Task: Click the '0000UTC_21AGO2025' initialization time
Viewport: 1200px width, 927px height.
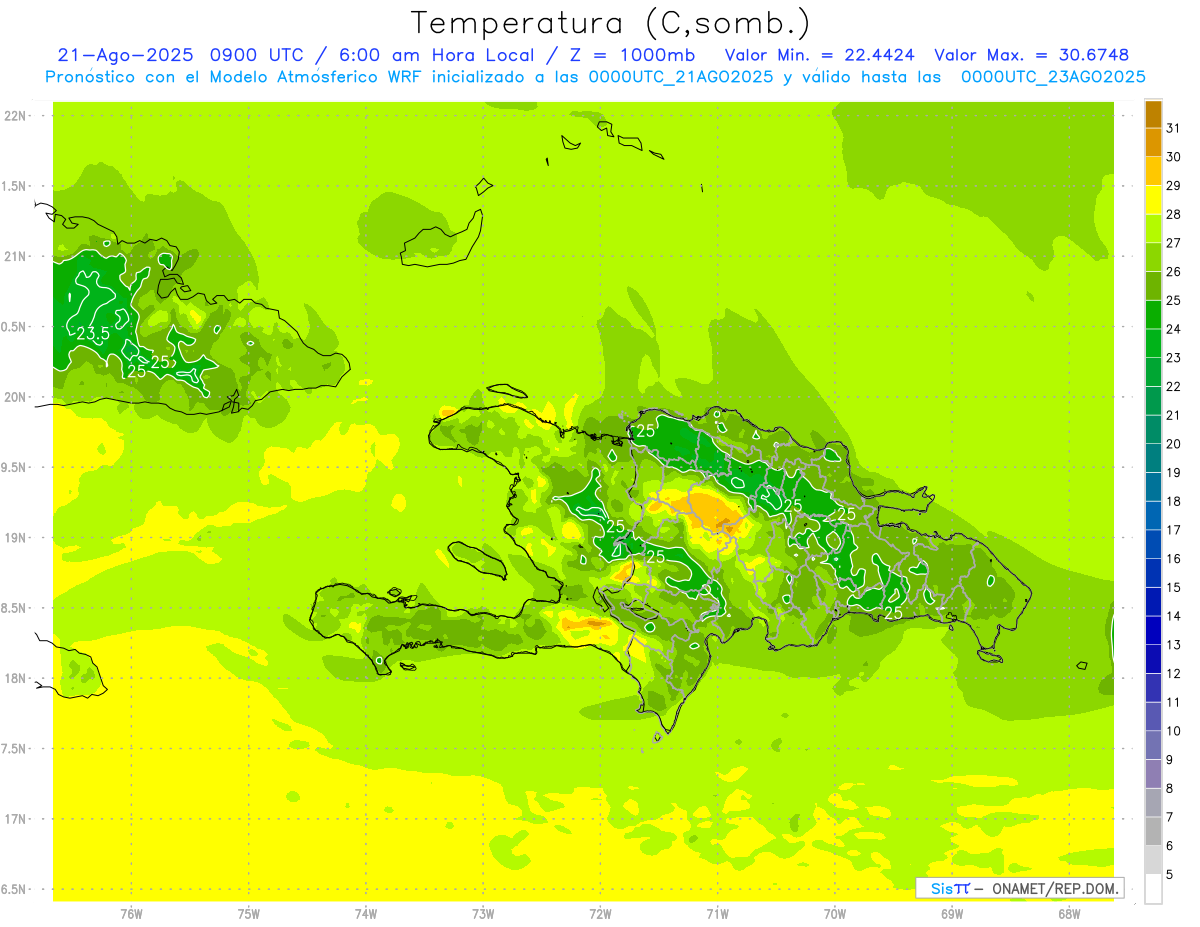Action: point(680,77)
